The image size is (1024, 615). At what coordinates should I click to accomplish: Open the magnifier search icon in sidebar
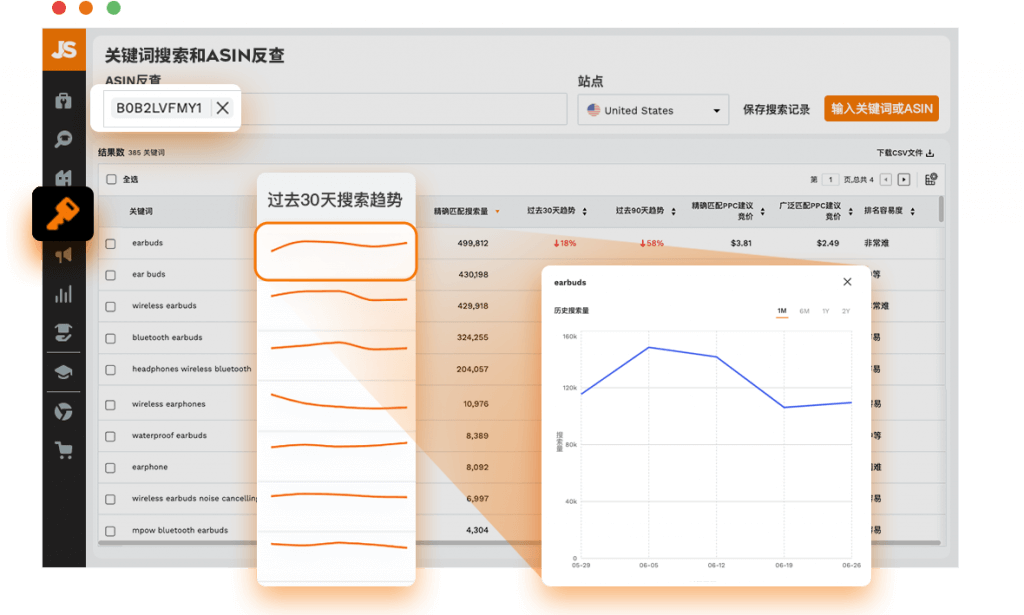(63, 138)
